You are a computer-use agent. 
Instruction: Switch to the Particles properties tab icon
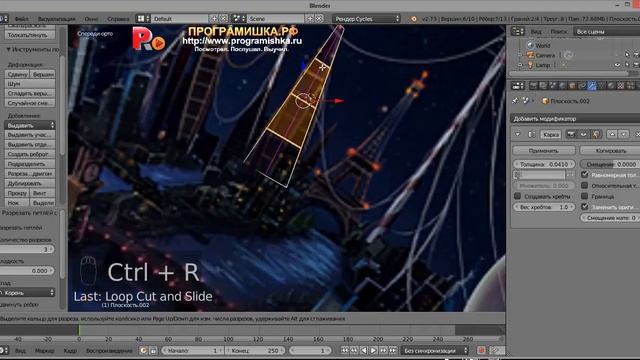click(x=631, y=85)
